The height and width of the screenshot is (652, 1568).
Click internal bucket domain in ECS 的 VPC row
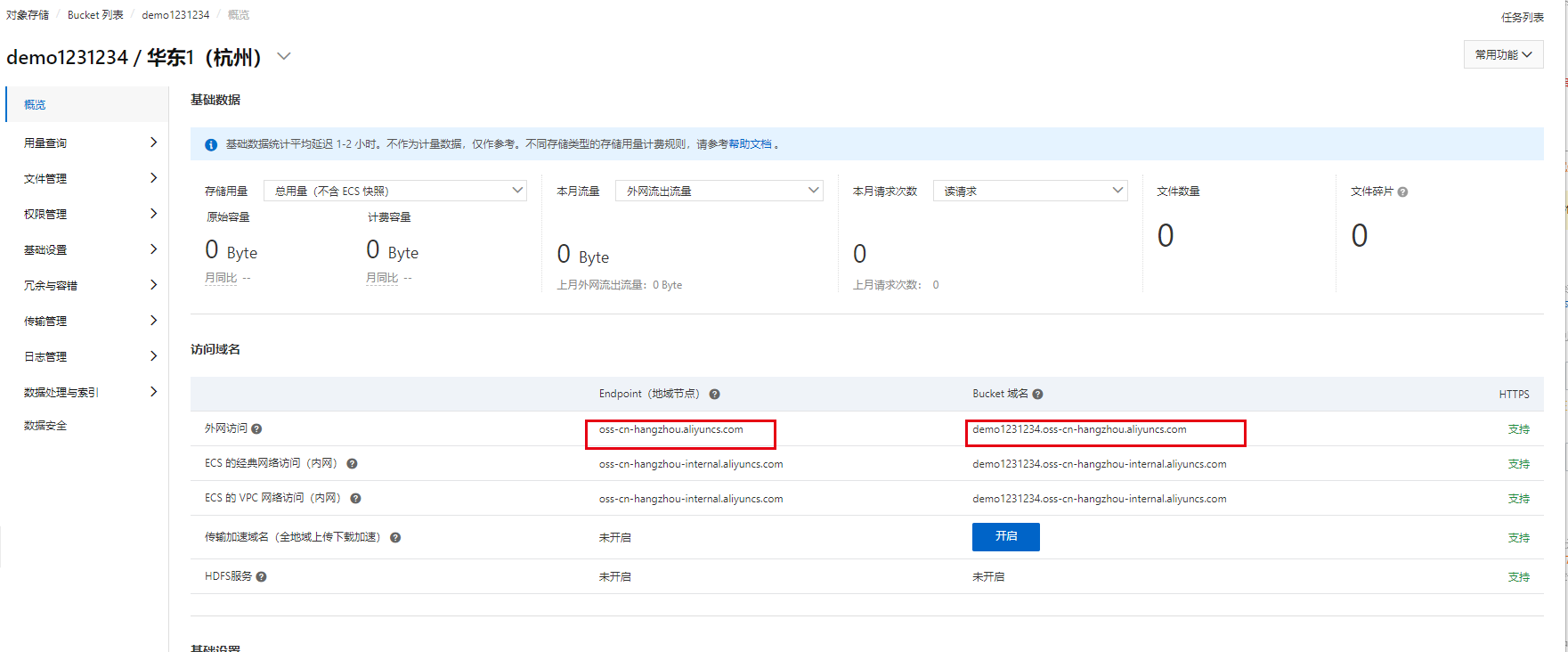pos(1100,499)
